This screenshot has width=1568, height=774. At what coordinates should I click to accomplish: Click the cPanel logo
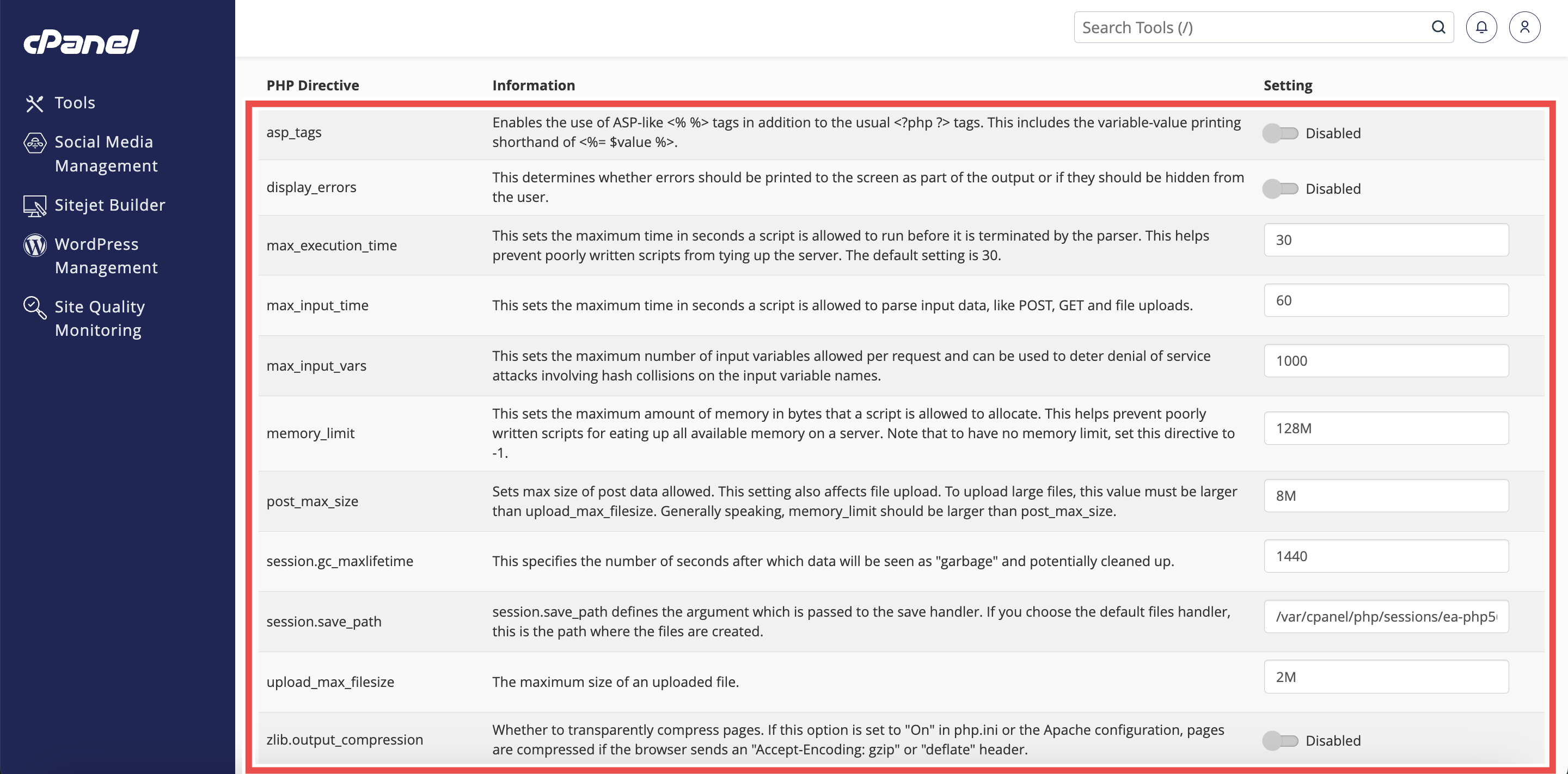[x=81, y=42]
